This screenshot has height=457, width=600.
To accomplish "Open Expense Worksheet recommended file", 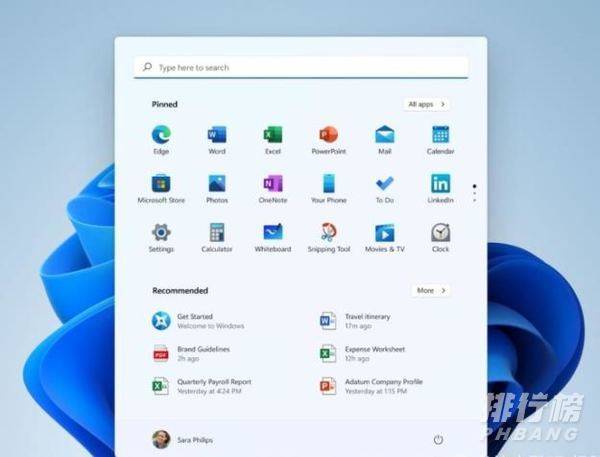I will (x=363, y=353).
